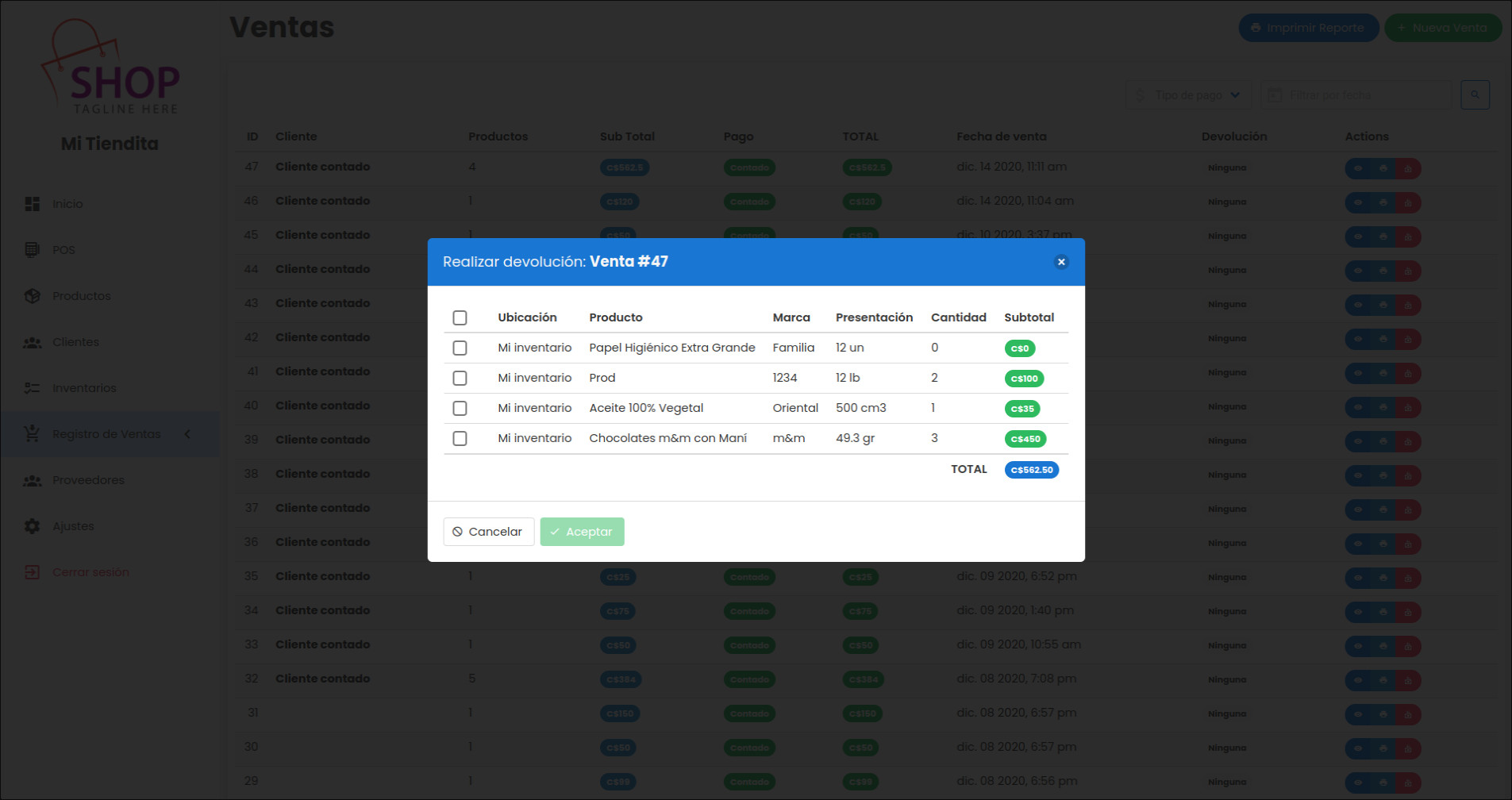This screenshot has height=800, width=1512.
Task: Open the Tipo de pago dropdown
Action: [1188, 95]
